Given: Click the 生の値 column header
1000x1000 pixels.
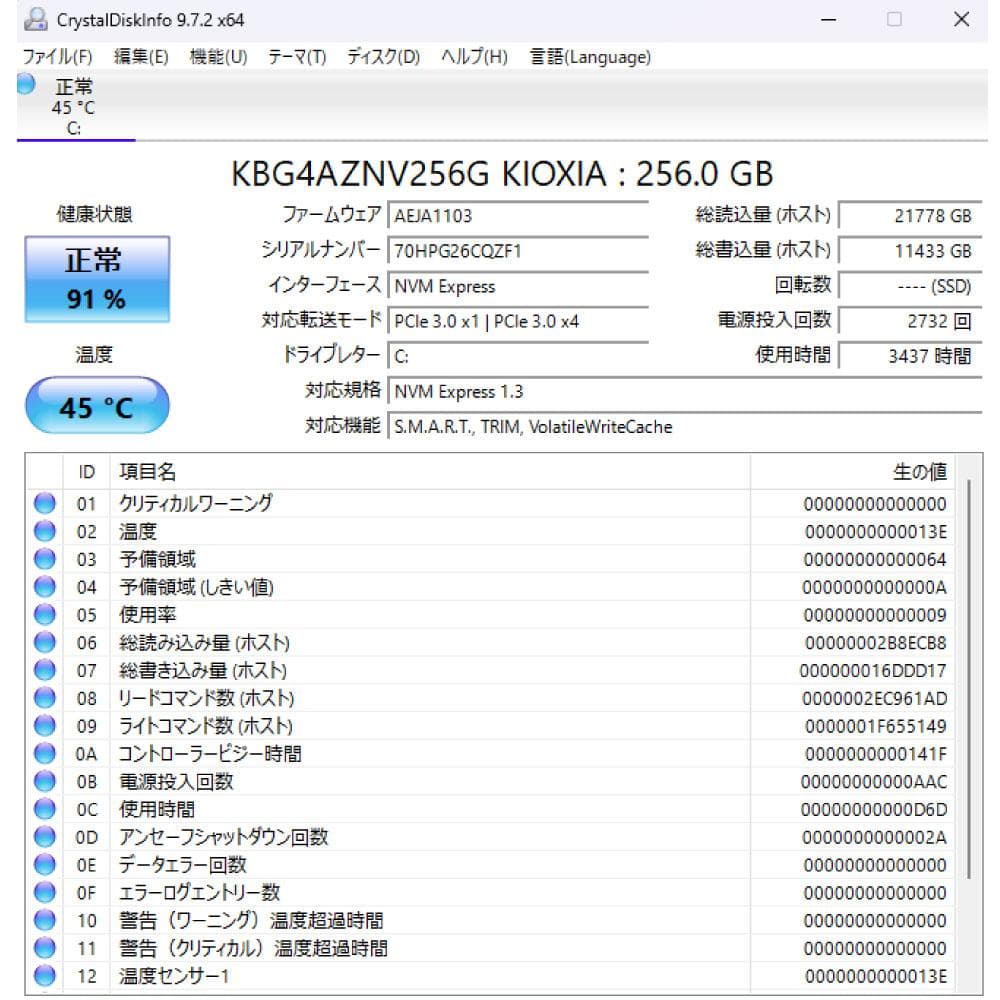Looking at the screenshot, I should (852, 472).
